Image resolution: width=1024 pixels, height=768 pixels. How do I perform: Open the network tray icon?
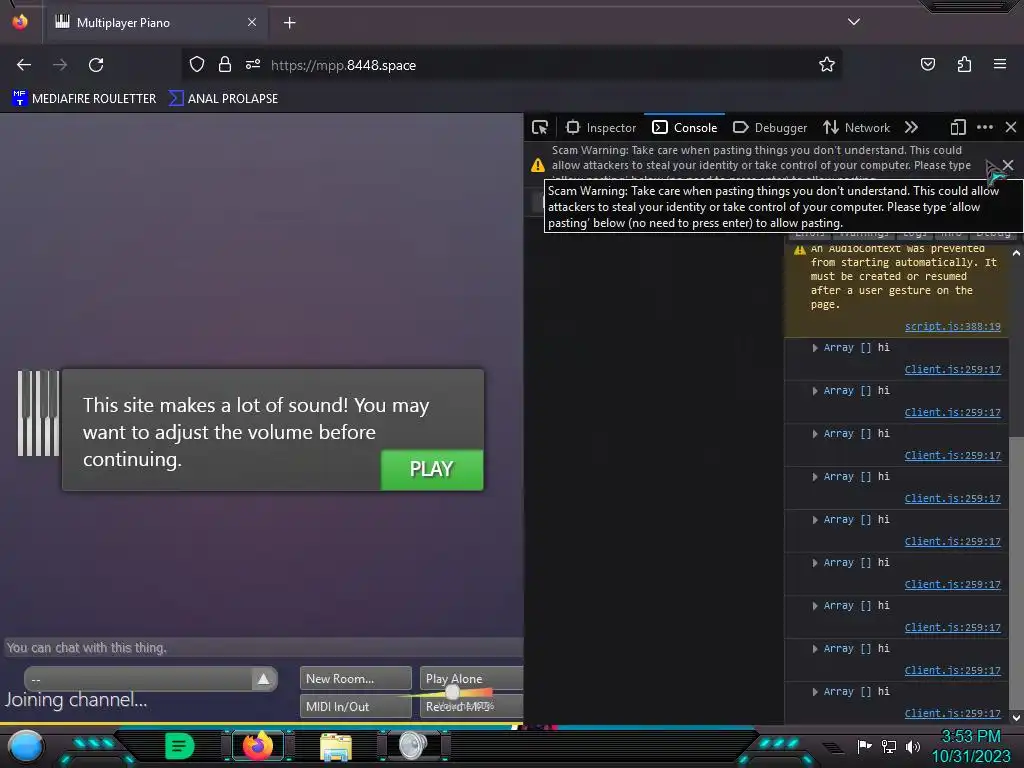point(889,746)
